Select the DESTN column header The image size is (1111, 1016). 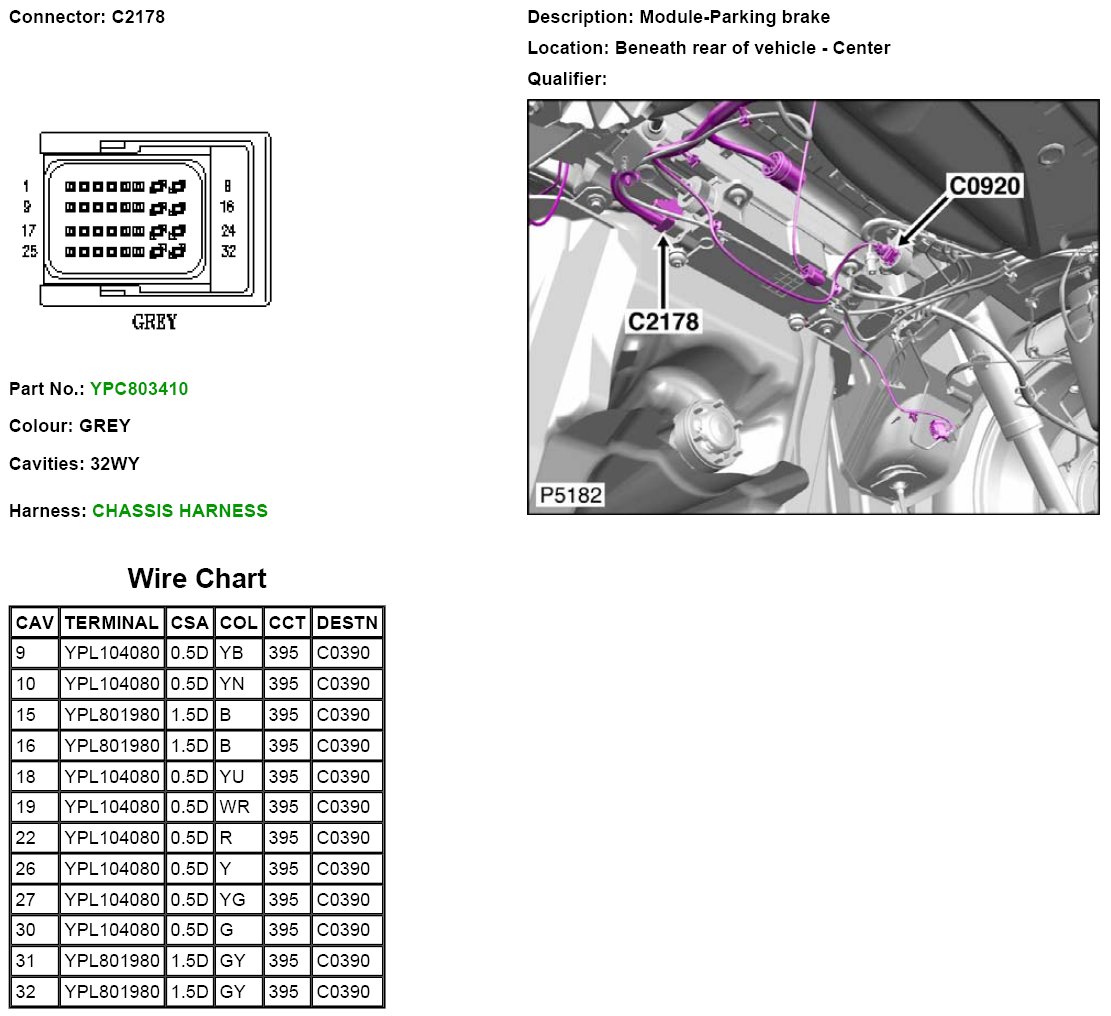[x=346, y=623]
